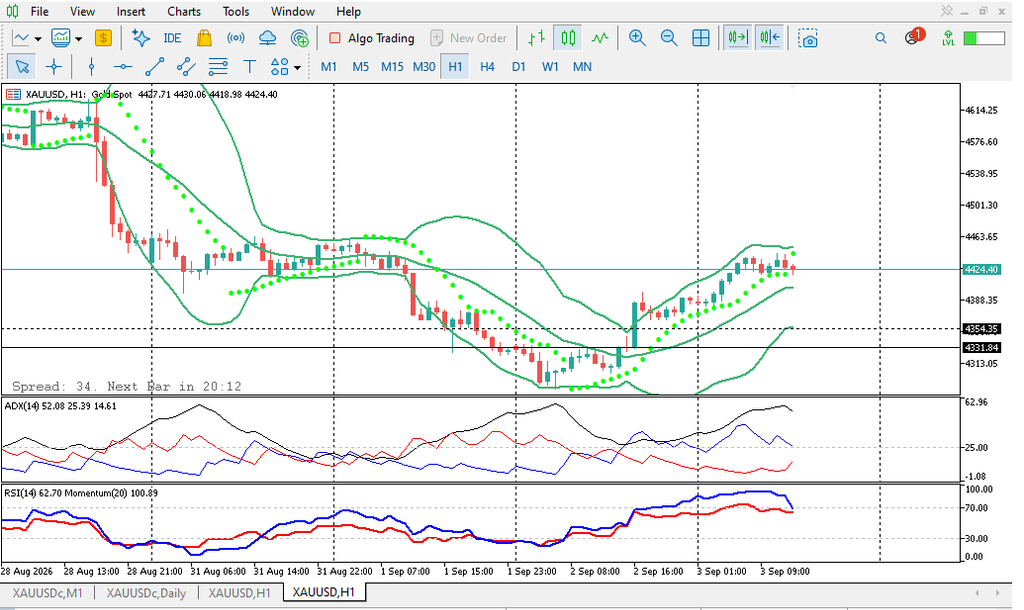Viewport: 1024px width, 610px height.
Task: Open the View menu
Action: point(82,11)
